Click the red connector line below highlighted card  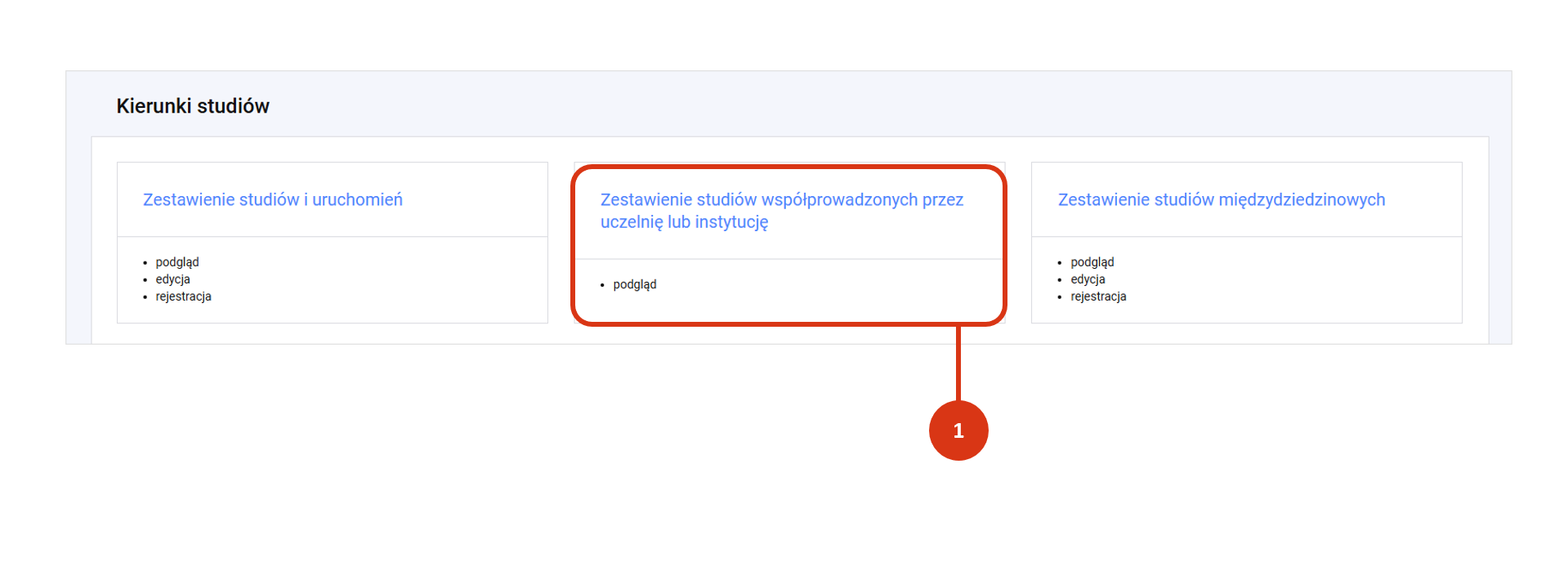click(958, 364)
